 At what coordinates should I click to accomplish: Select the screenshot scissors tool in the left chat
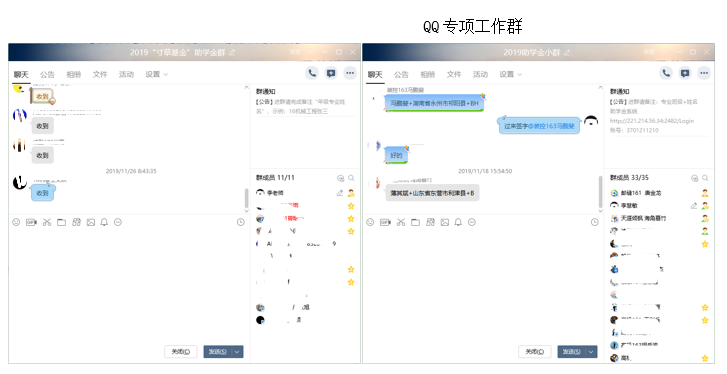[x=47, y=222]
